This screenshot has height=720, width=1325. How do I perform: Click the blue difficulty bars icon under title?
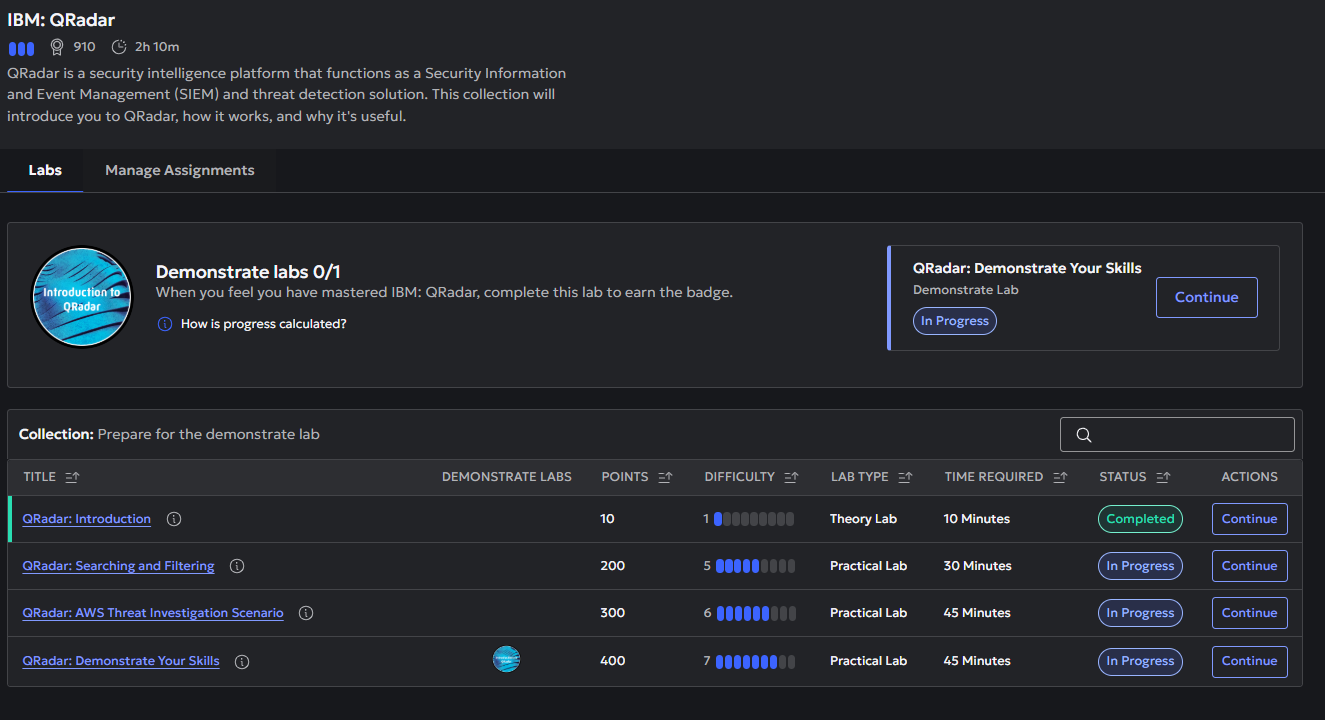point(21,48)
